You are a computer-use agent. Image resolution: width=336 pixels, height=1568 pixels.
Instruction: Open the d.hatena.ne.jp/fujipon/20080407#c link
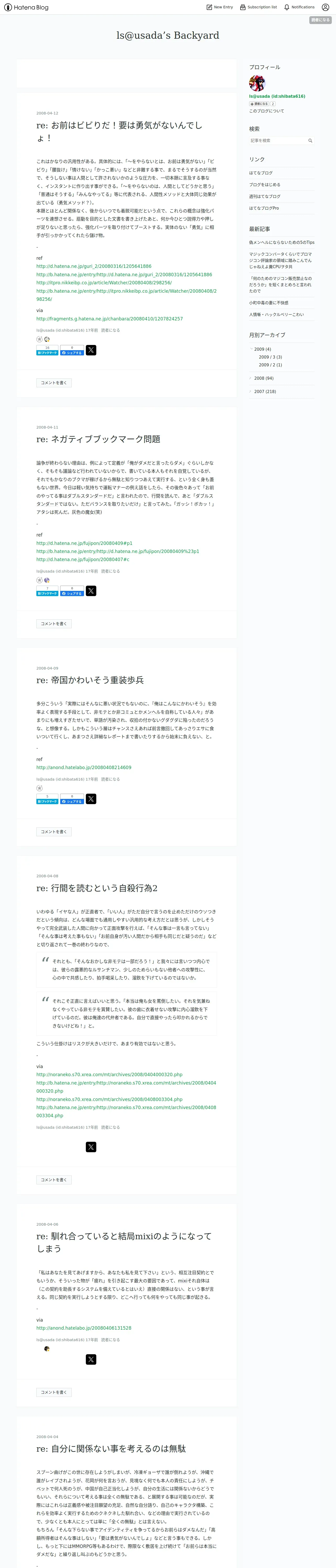point(82,560)
